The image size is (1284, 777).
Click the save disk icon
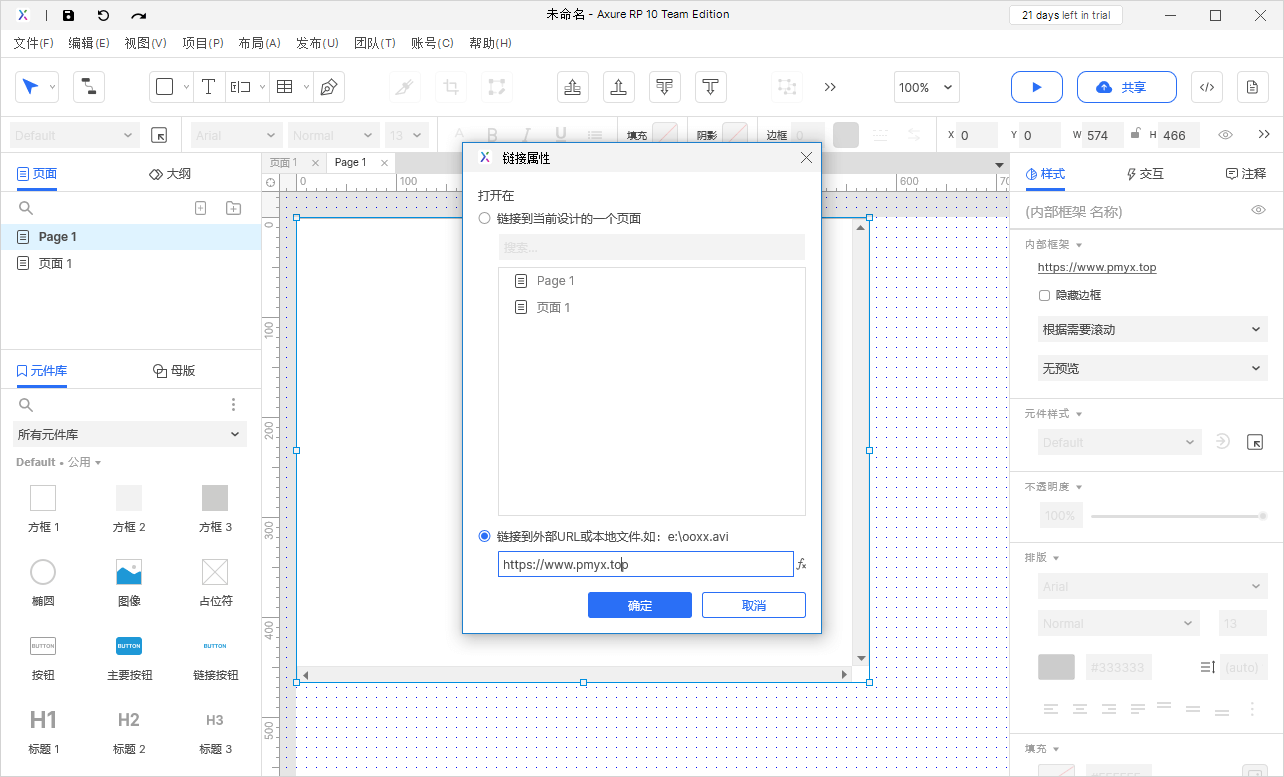click(68, 15)
